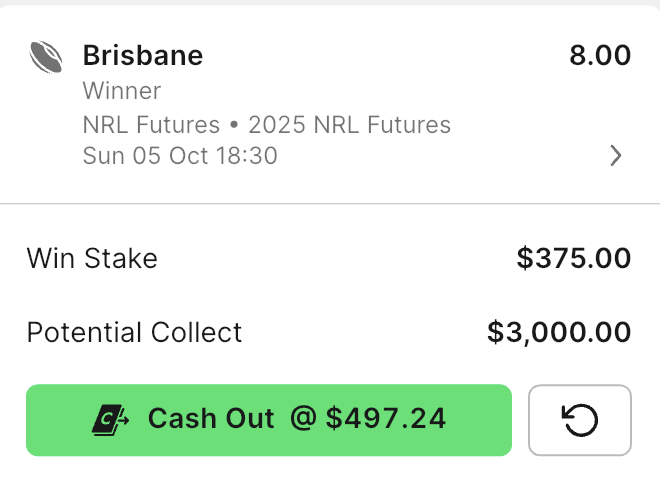Screen dimensions: 660x484
Task: Click the cash out card icon
Action: tap(110, 420)
